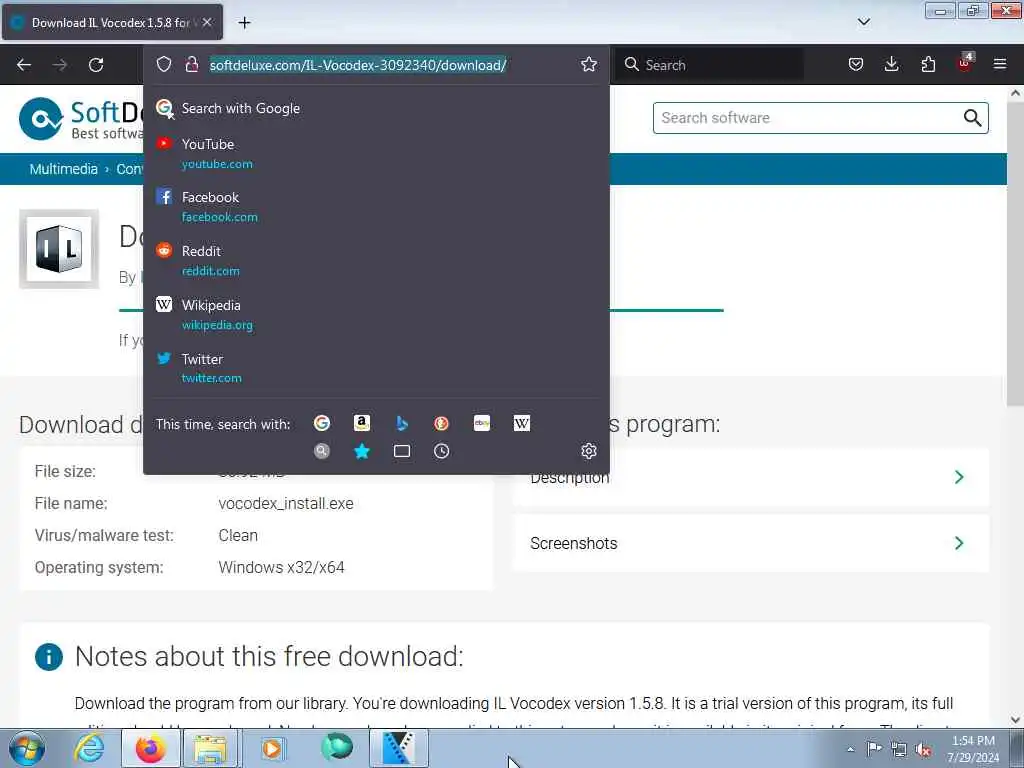Screen dimensions: 1024x768
Task: Expand the Description row chevron
Action: click(x=959, y=477)
